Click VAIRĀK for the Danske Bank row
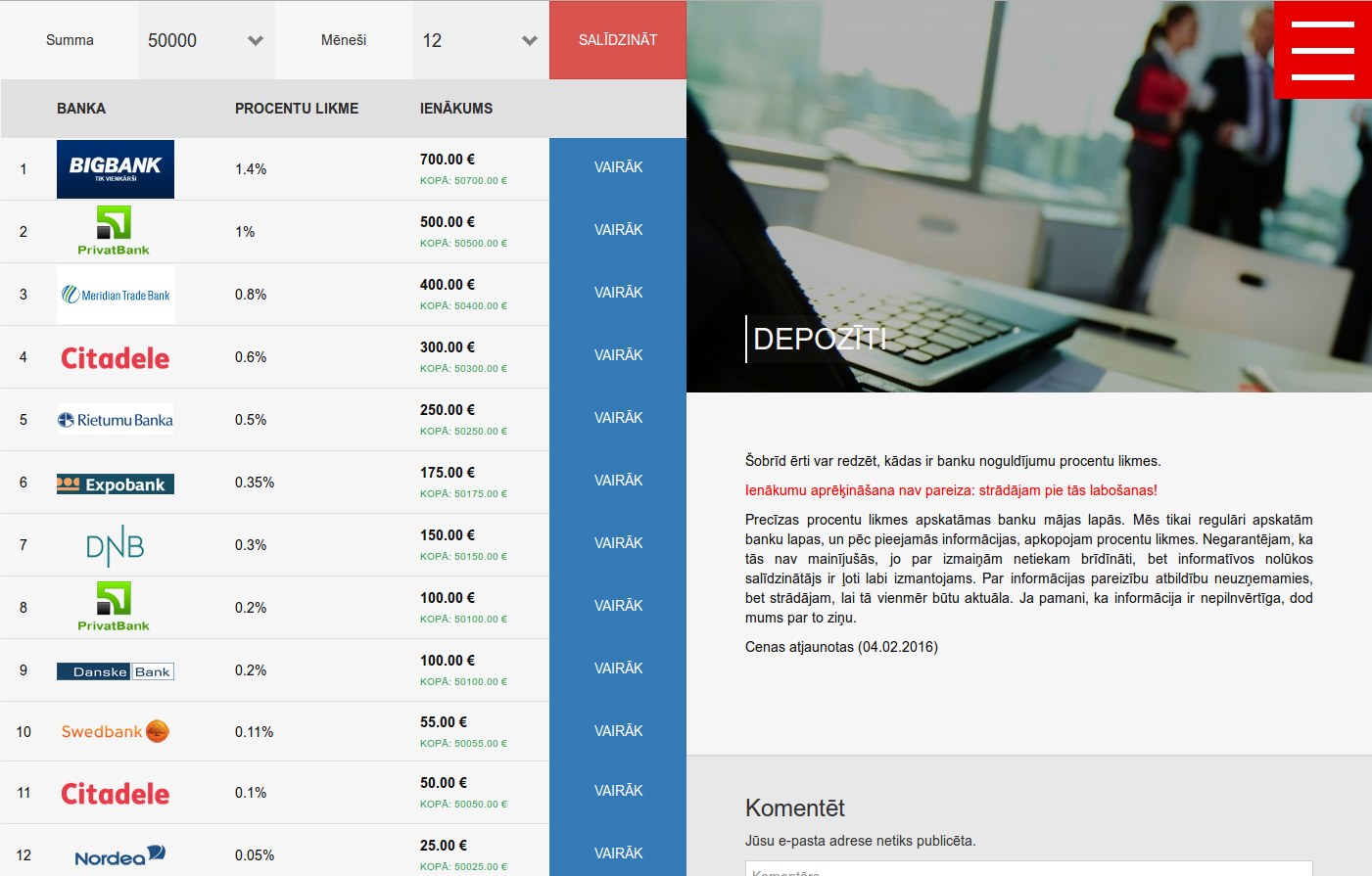 coord(618,669)
